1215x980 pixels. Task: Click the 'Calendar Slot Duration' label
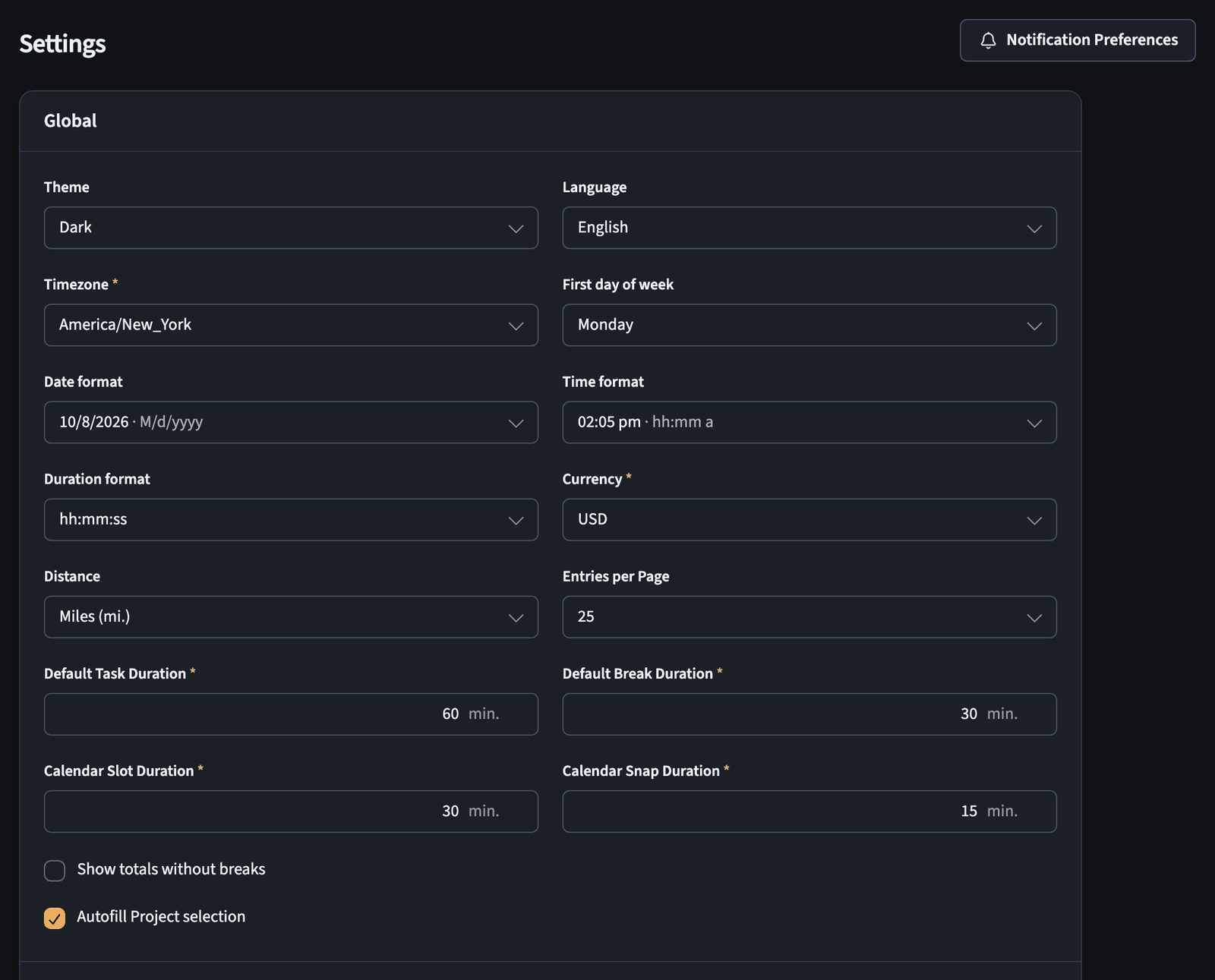[x=119, y=770]
